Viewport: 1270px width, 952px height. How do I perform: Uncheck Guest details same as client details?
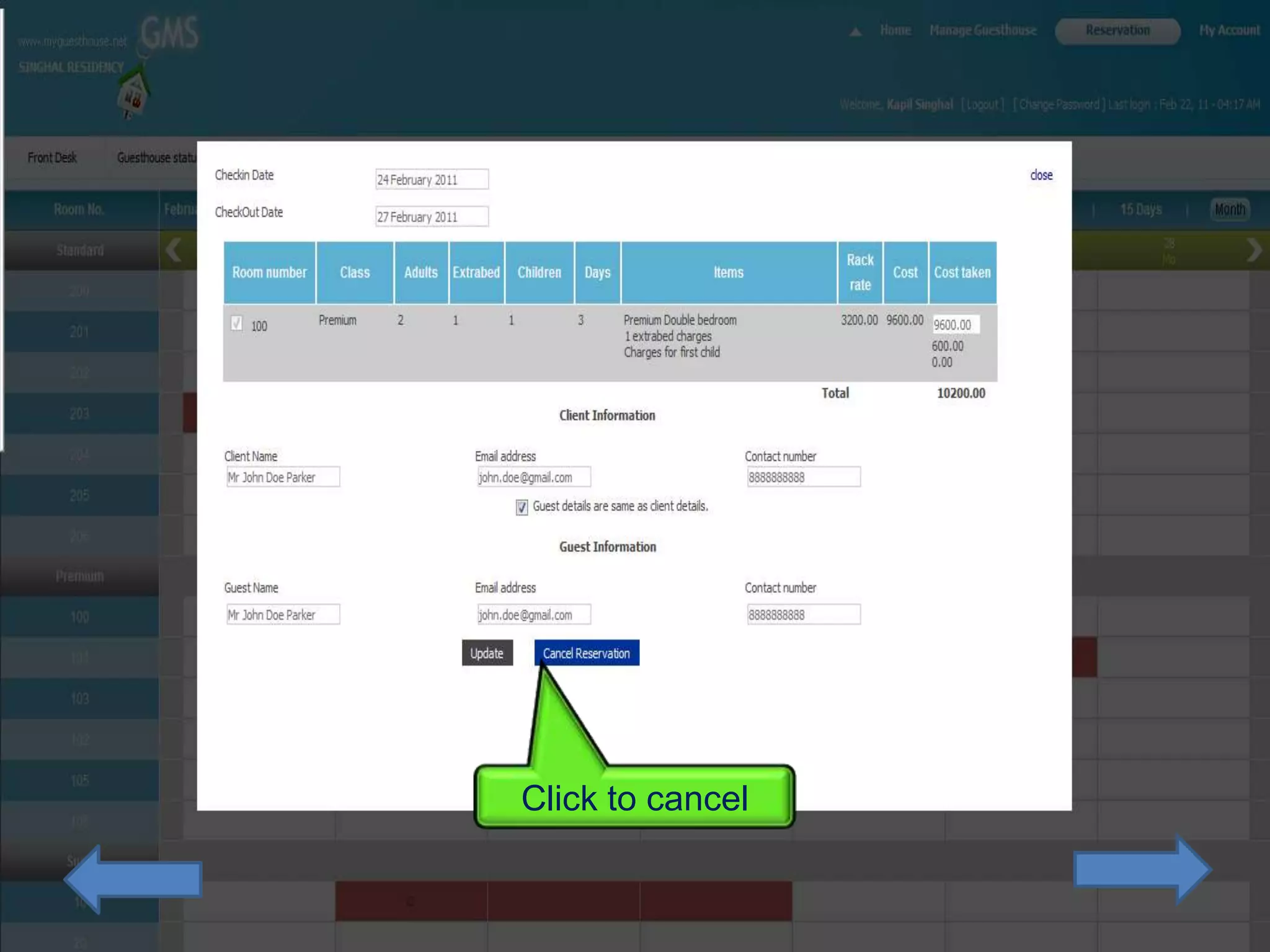click(522, 508)
